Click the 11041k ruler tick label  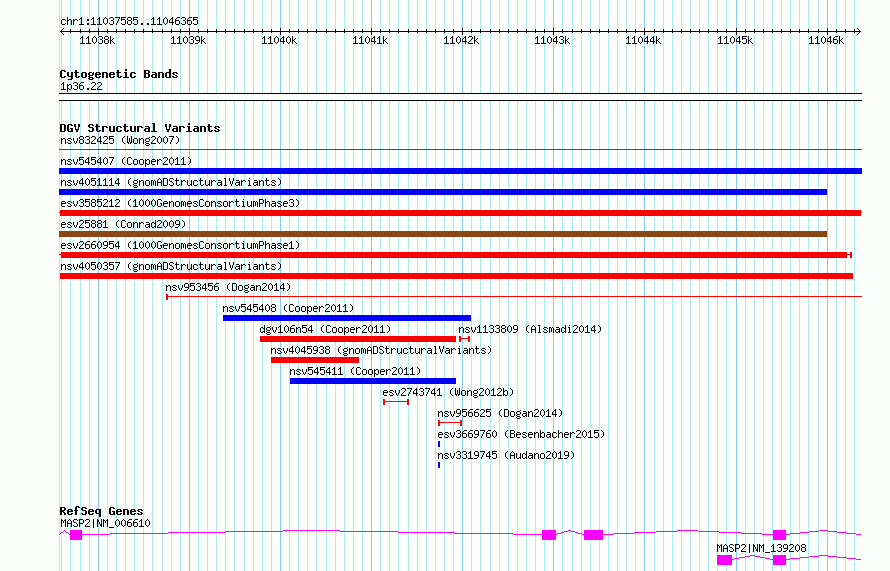point(370,40)
